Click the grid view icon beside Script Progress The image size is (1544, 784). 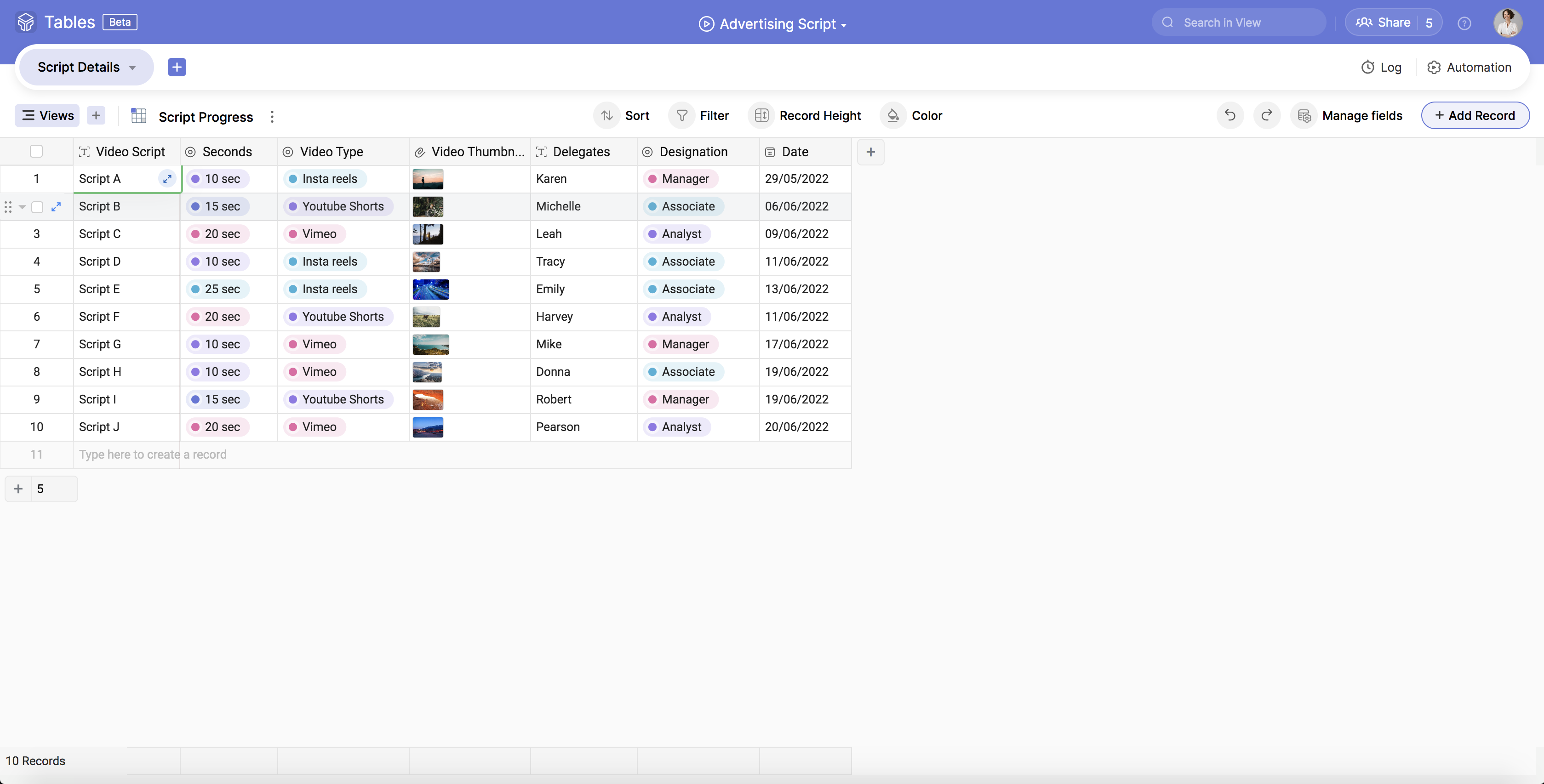click(x=138, y=116)
